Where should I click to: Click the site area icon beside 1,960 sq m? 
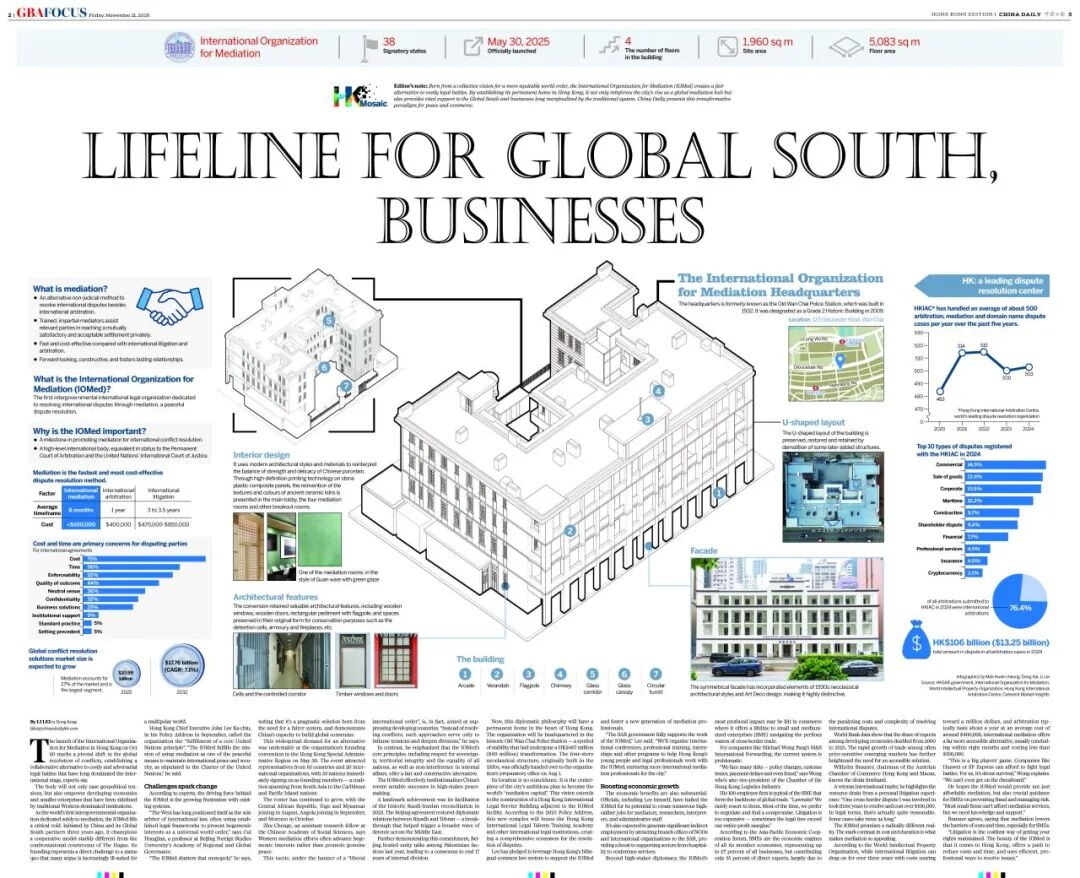coord(727,46)
